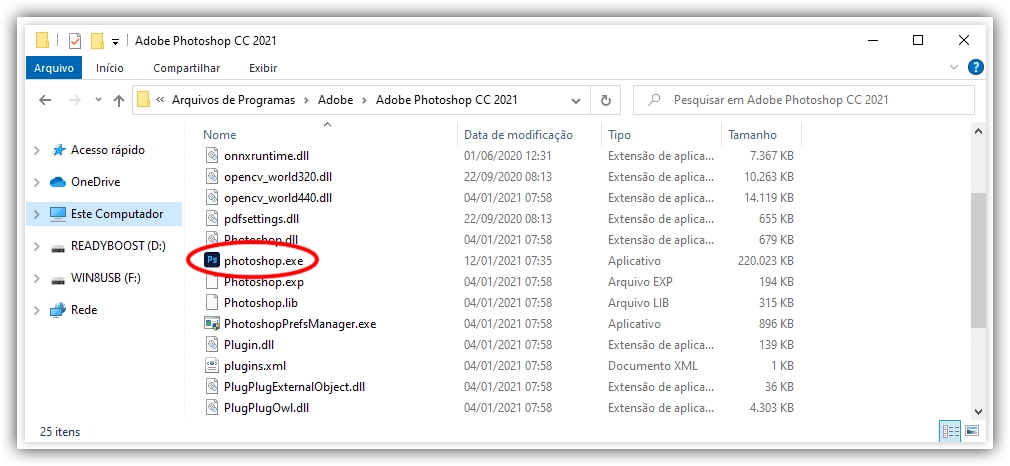Select onnxruntime.dll file name
This screenshot has width=1010, height=466.
267,155
